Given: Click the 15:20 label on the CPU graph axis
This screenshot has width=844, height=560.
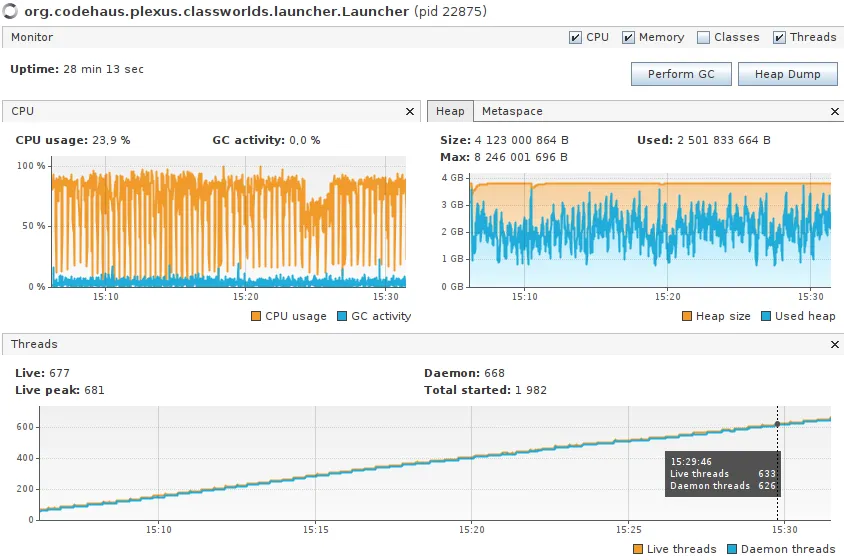Looking at the screenshot, I should (x=245, y=297).
